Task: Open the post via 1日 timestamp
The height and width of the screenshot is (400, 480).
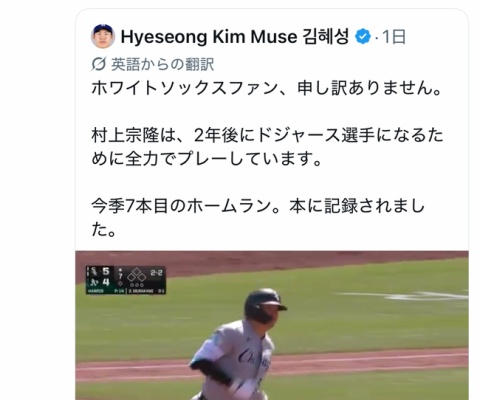Action: 394,37
